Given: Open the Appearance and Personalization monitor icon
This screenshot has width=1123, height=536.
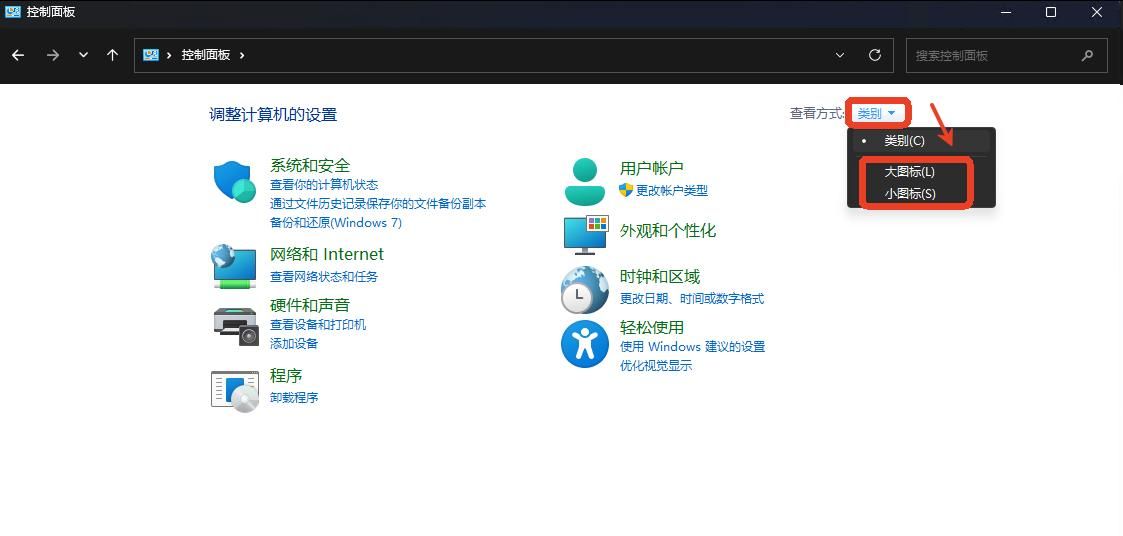Looking at the screenshot, I should click(x=585, y=233).
